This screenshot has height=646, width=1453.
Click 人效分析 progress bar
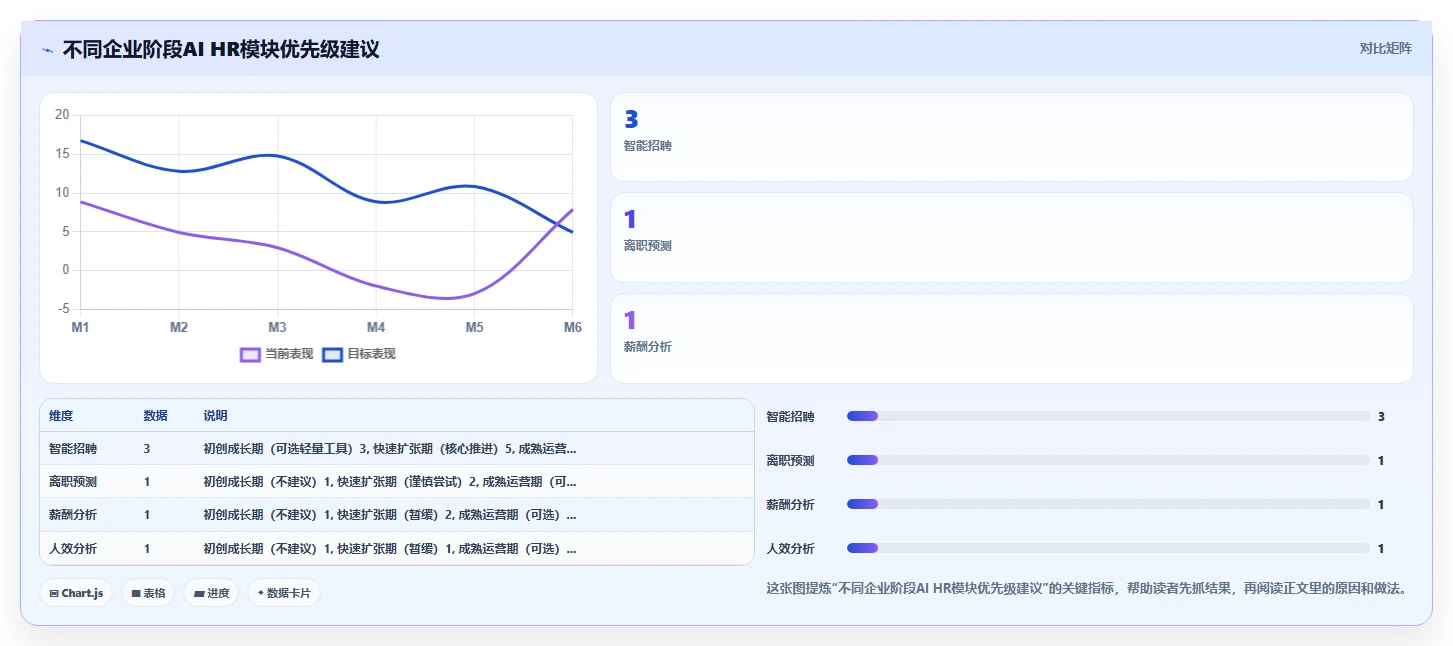pyautogui.click(x=1108, y=548)
